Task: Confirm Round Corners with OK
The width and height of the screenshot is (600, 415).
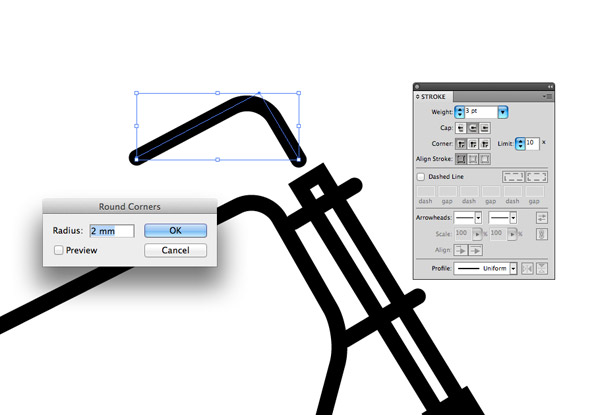Action: pos(175,231)
